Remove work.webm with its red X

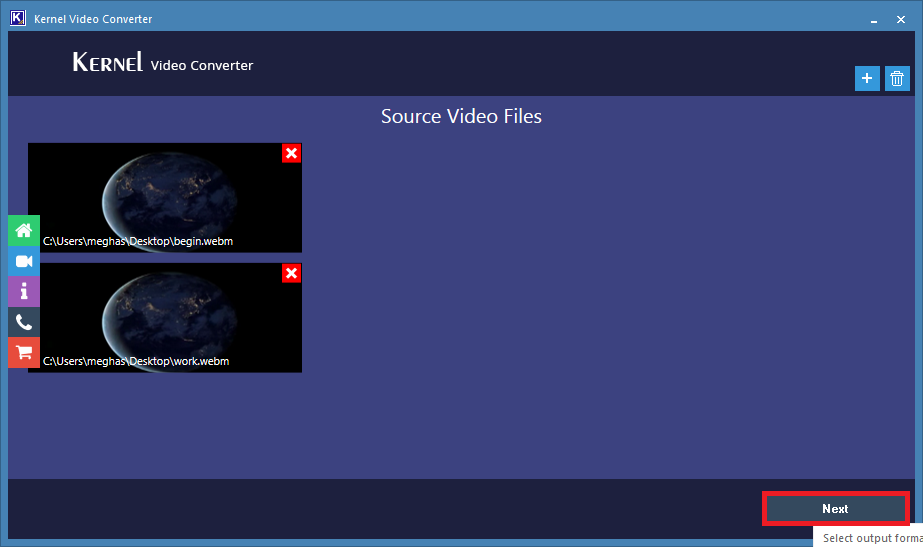coord(291,273)
